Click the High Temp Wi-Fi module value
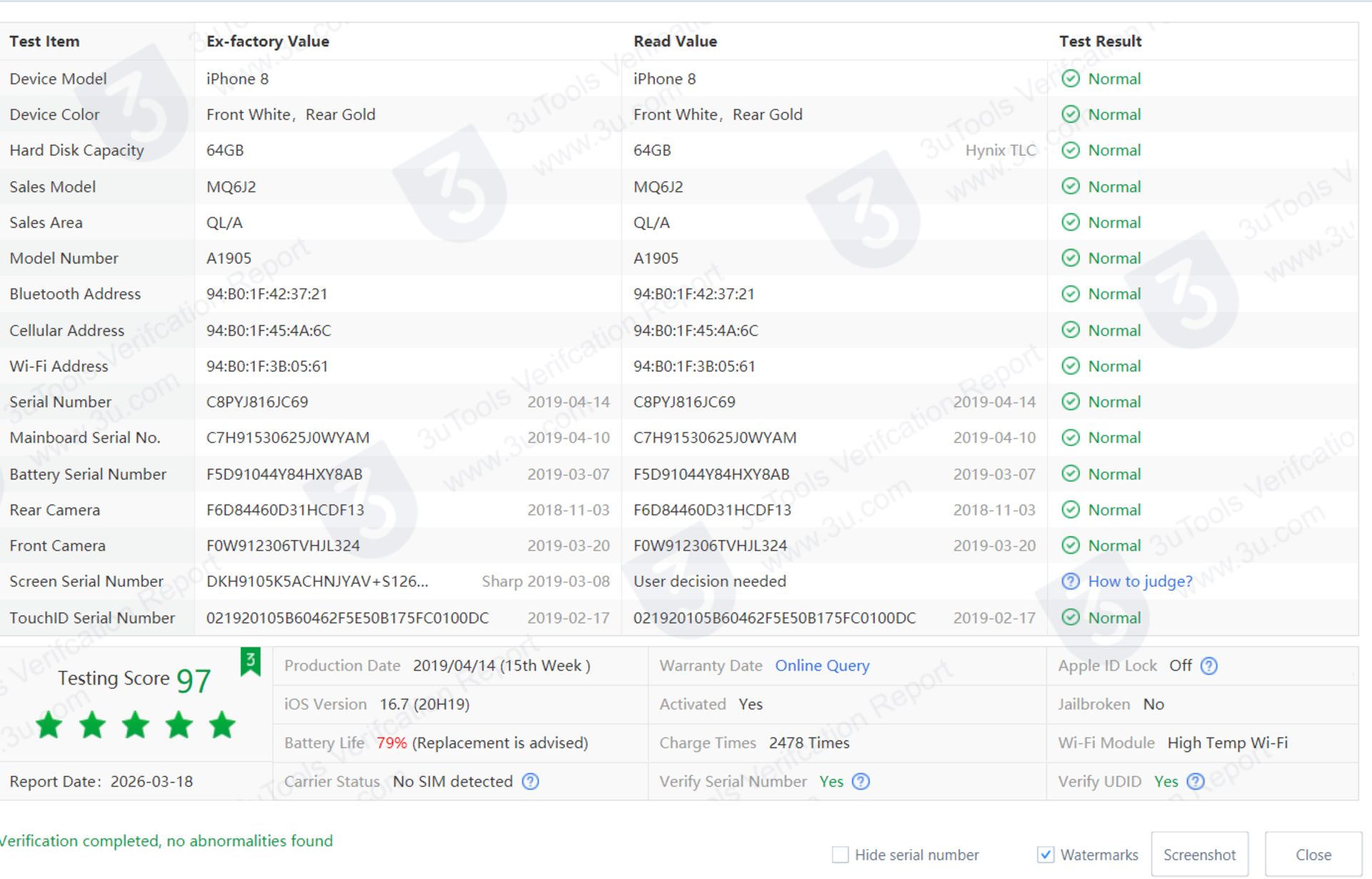Viewport: 1372px width, 879px height. (1228, 743)
